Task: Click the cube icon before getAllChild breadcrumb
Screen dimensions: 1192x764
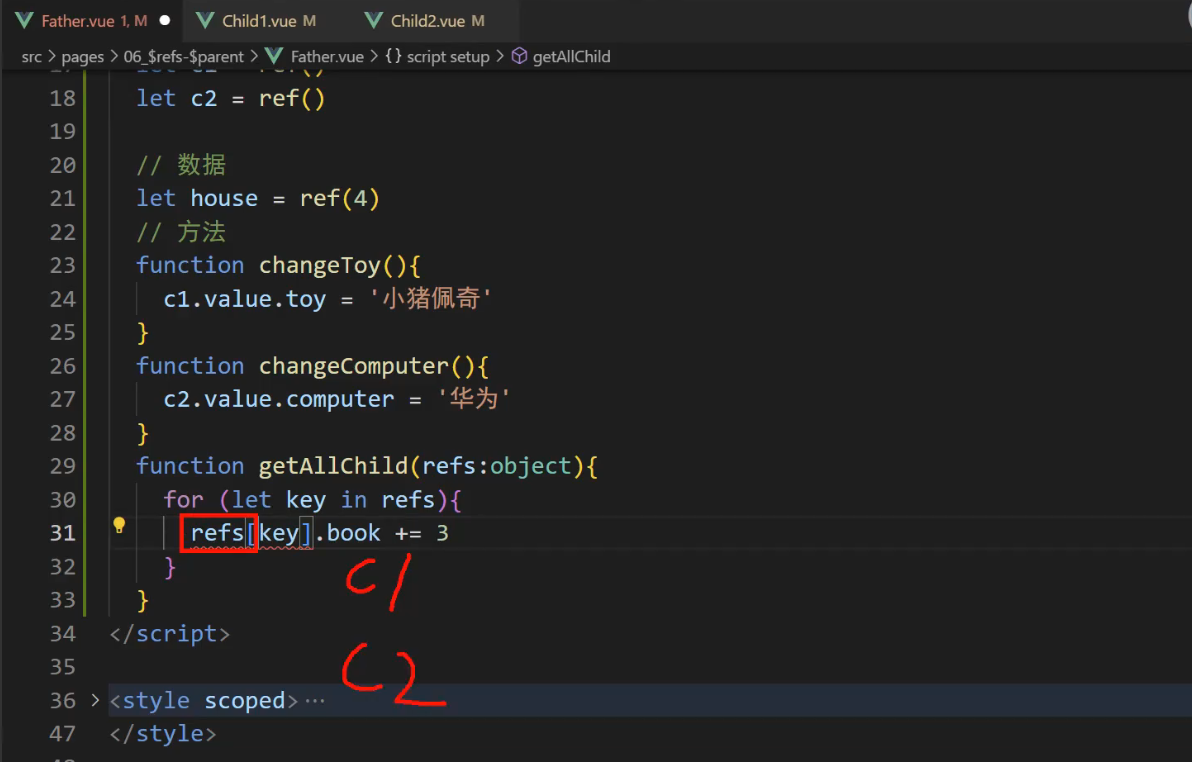Action: (x=519, y=56)
